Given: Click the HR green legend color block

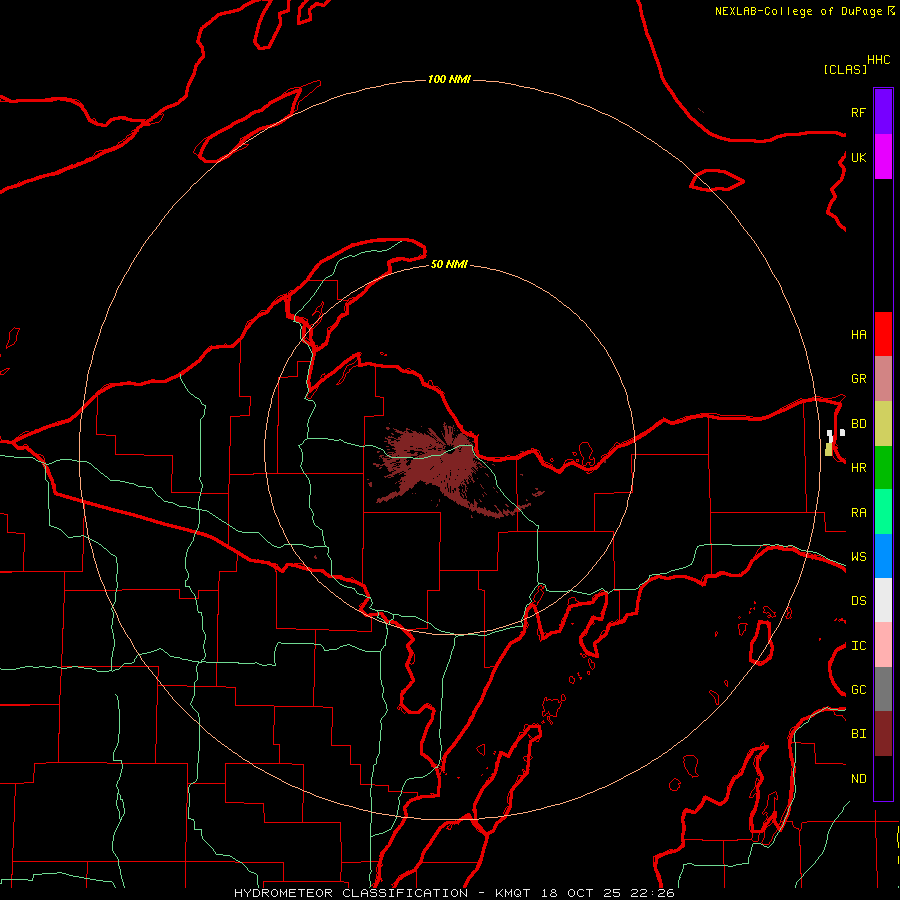Looking at the screenshot, I should [883, 468].
